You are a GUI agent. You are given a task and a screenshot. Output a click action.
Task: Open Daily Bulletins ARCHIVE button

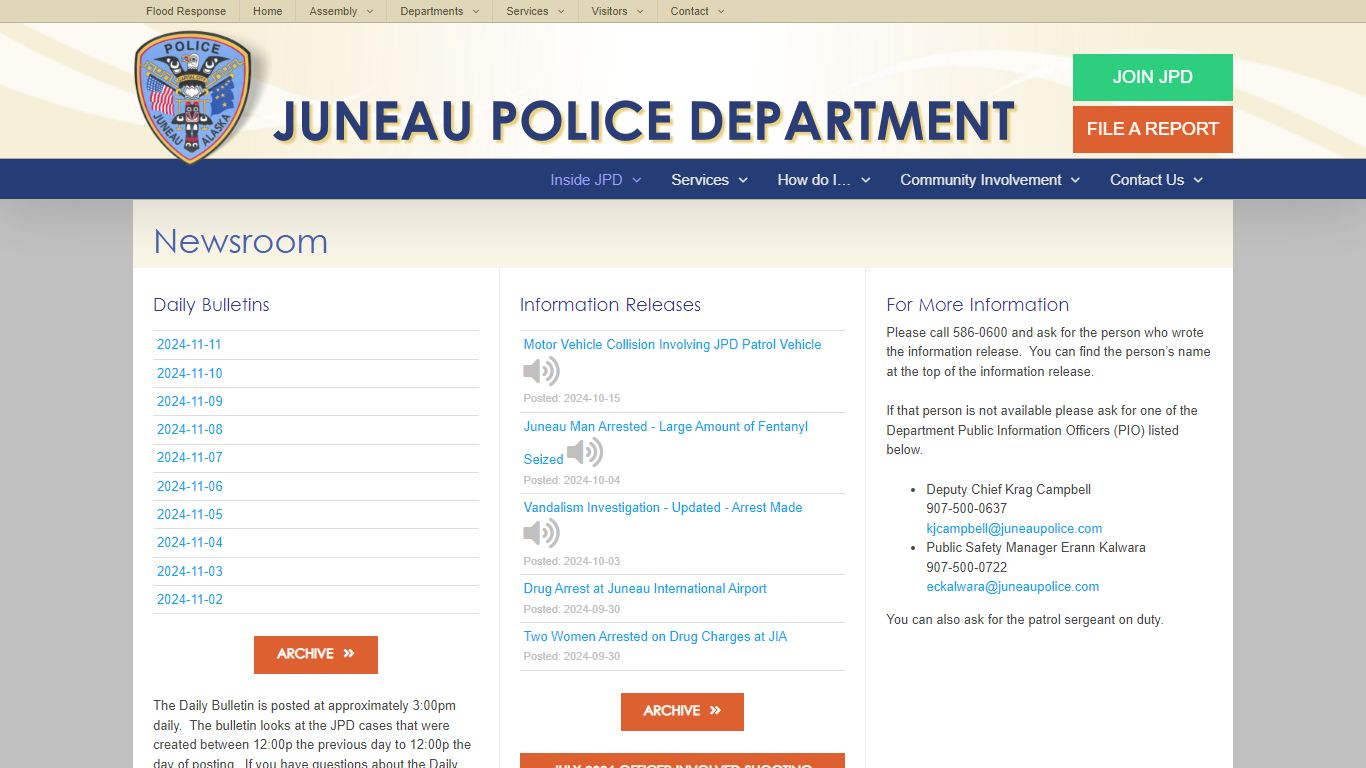coord(315,654)
